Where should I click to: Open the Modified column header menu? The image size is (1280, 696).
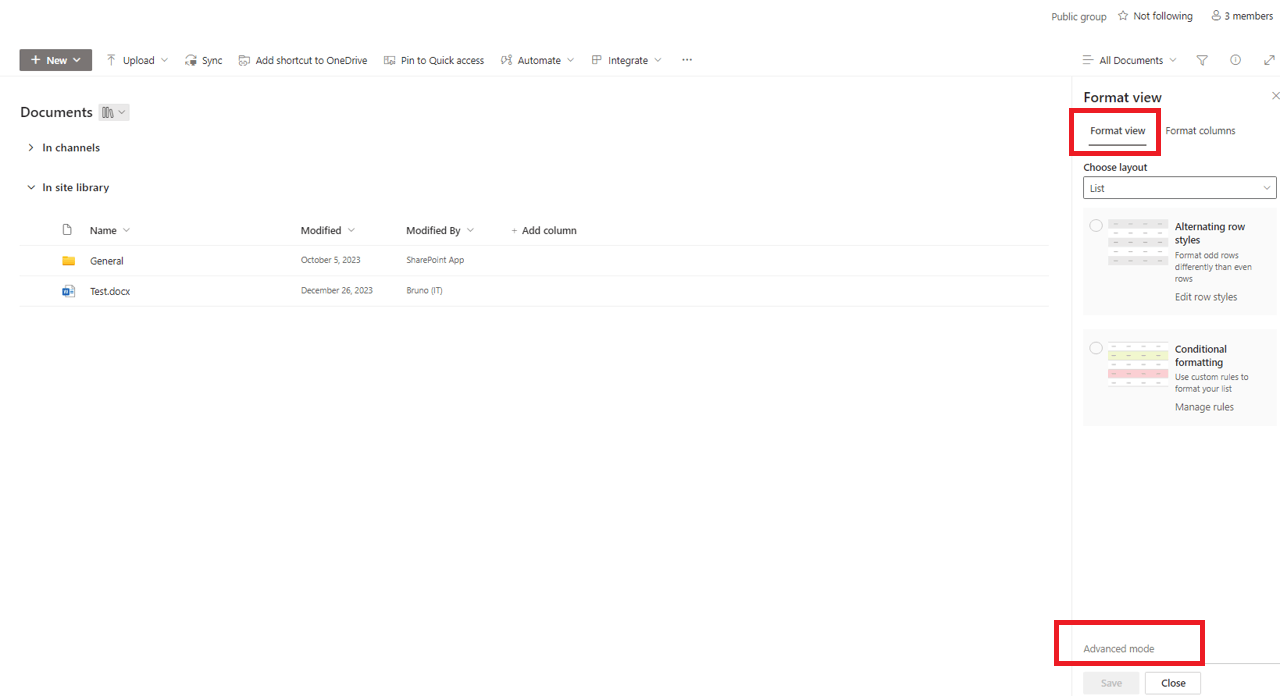click(329, 230)
